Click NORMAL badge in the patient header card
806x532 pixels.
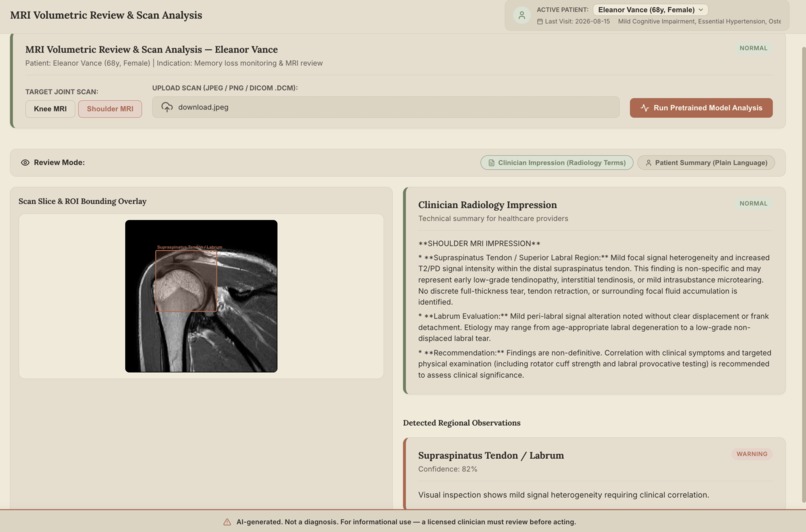pyautogui.click(x=753, y=48)
